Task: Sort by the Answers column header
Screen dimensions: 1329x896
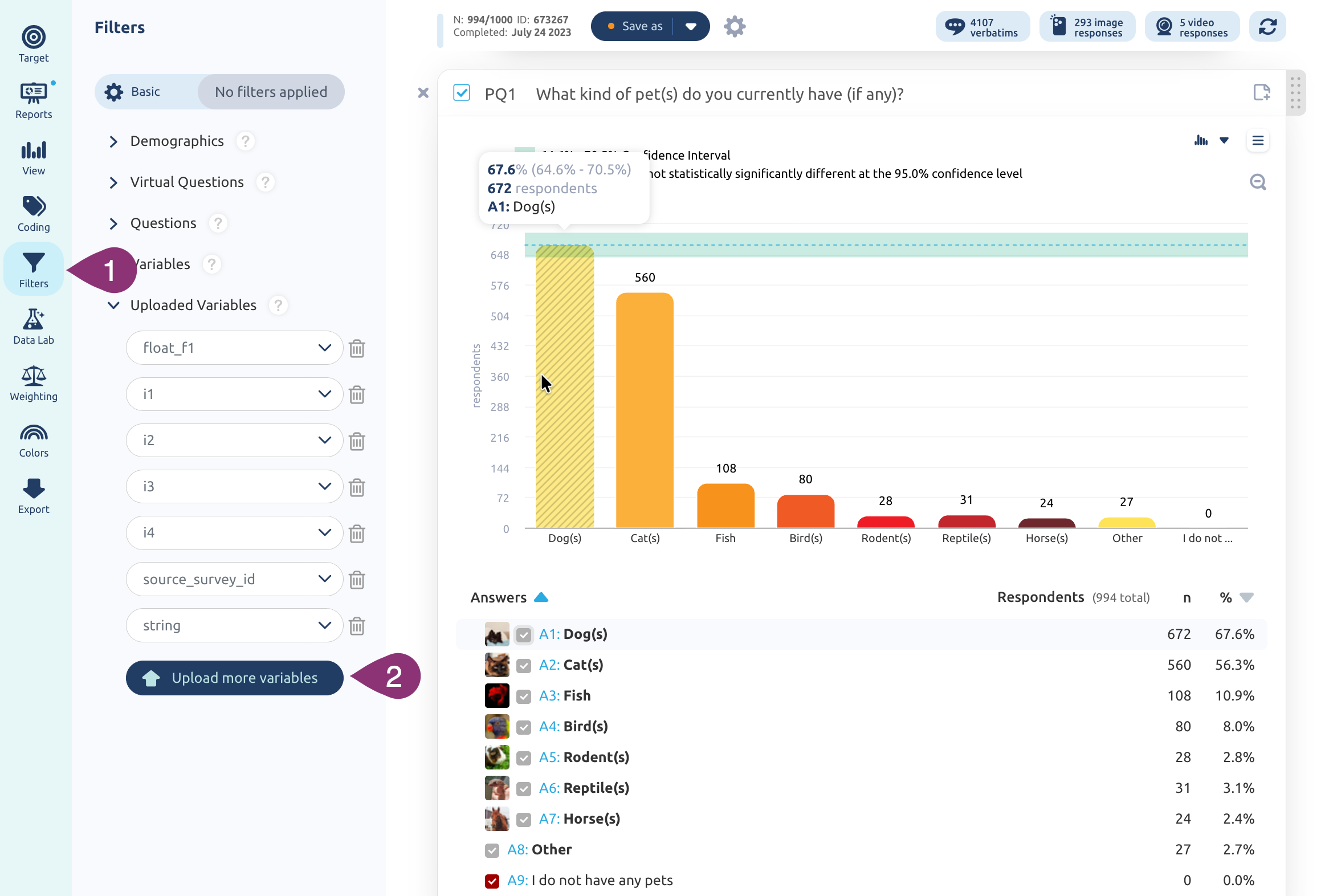Action: [x=508, y=598]
